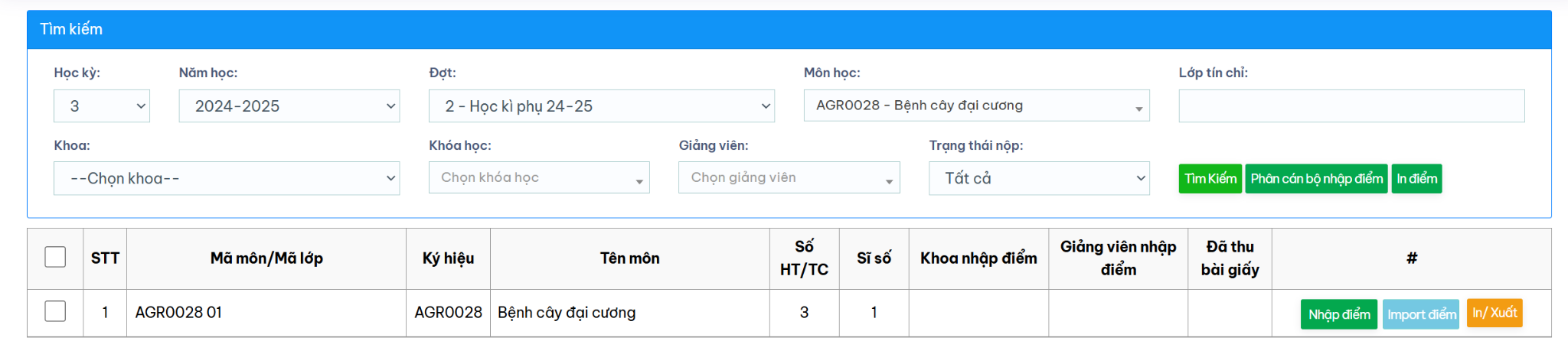Image resolution: width=1568 pixels, height=341 pixels.
Task: Open the Chọn giảng viên selector
Action: (789, 177)
